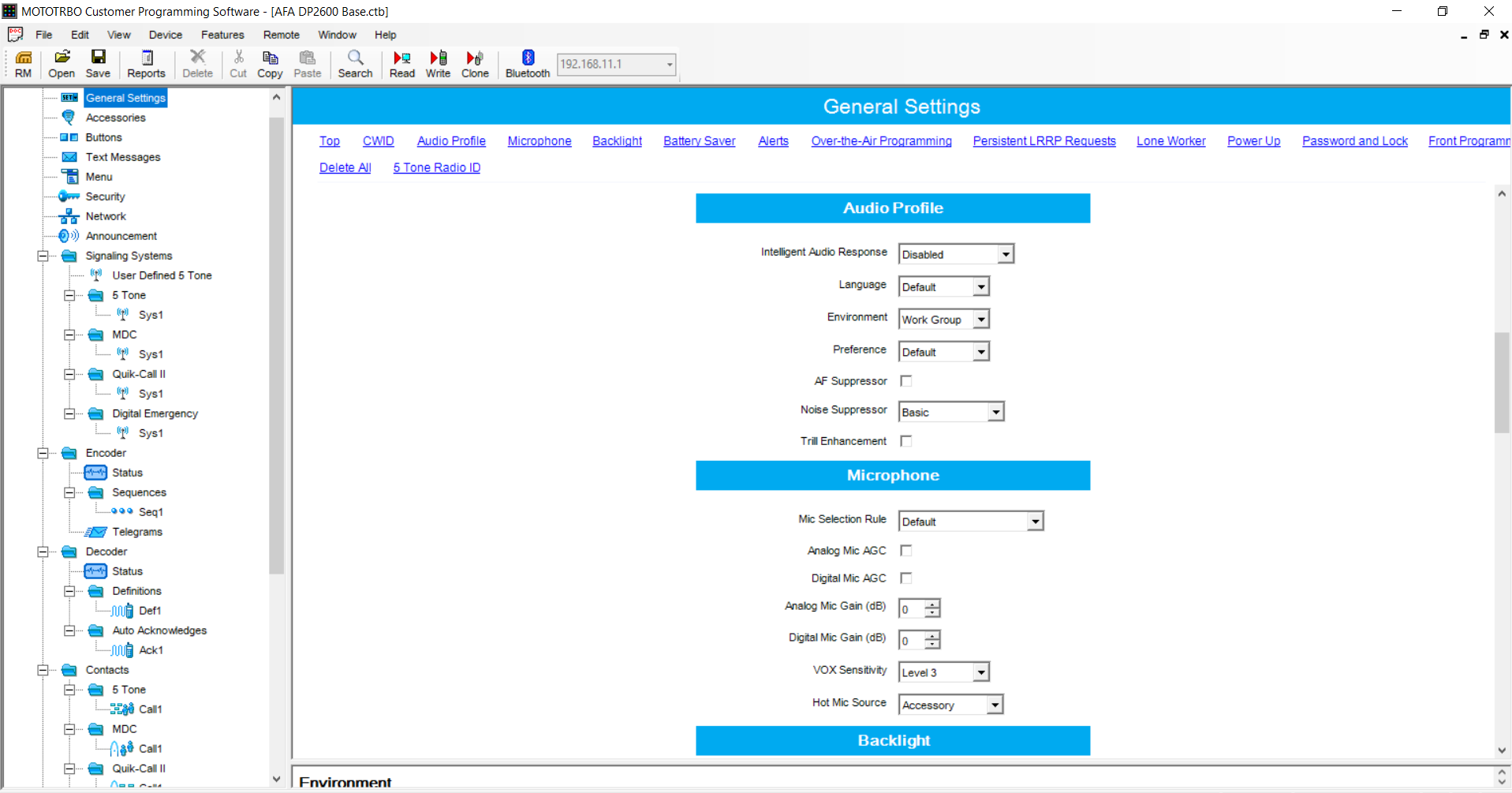Open the IP address 192.168.11.1 dropdown
The image size is (1512, 793).
[670, 65]
